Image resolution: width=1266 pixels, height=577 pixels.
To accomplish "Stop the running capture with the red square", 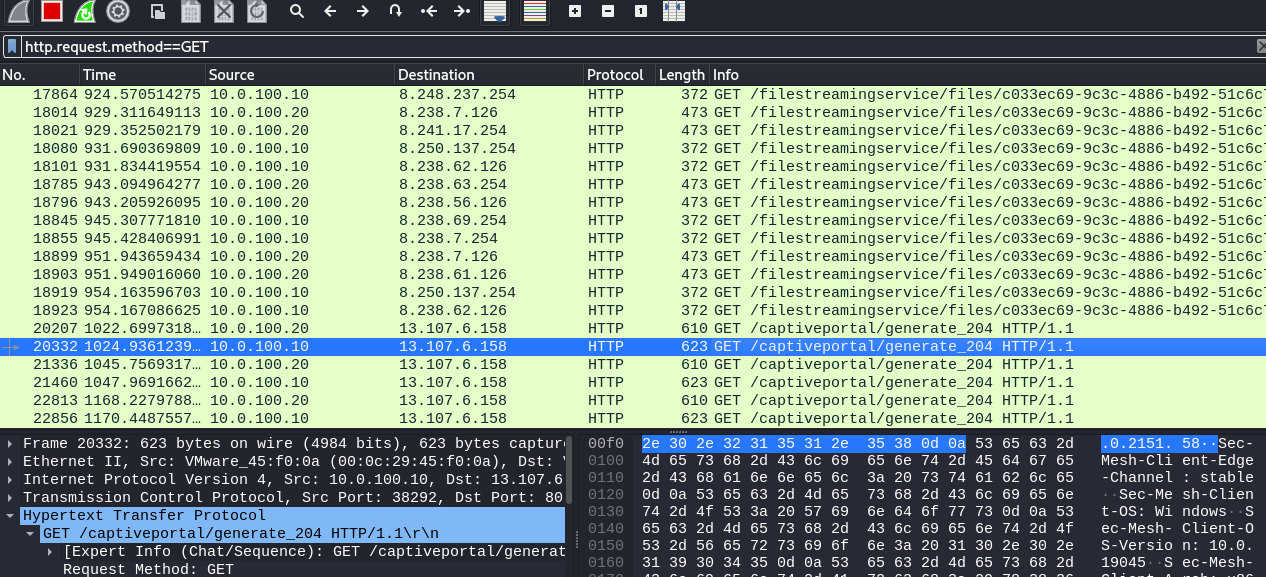I will (52, 11).
